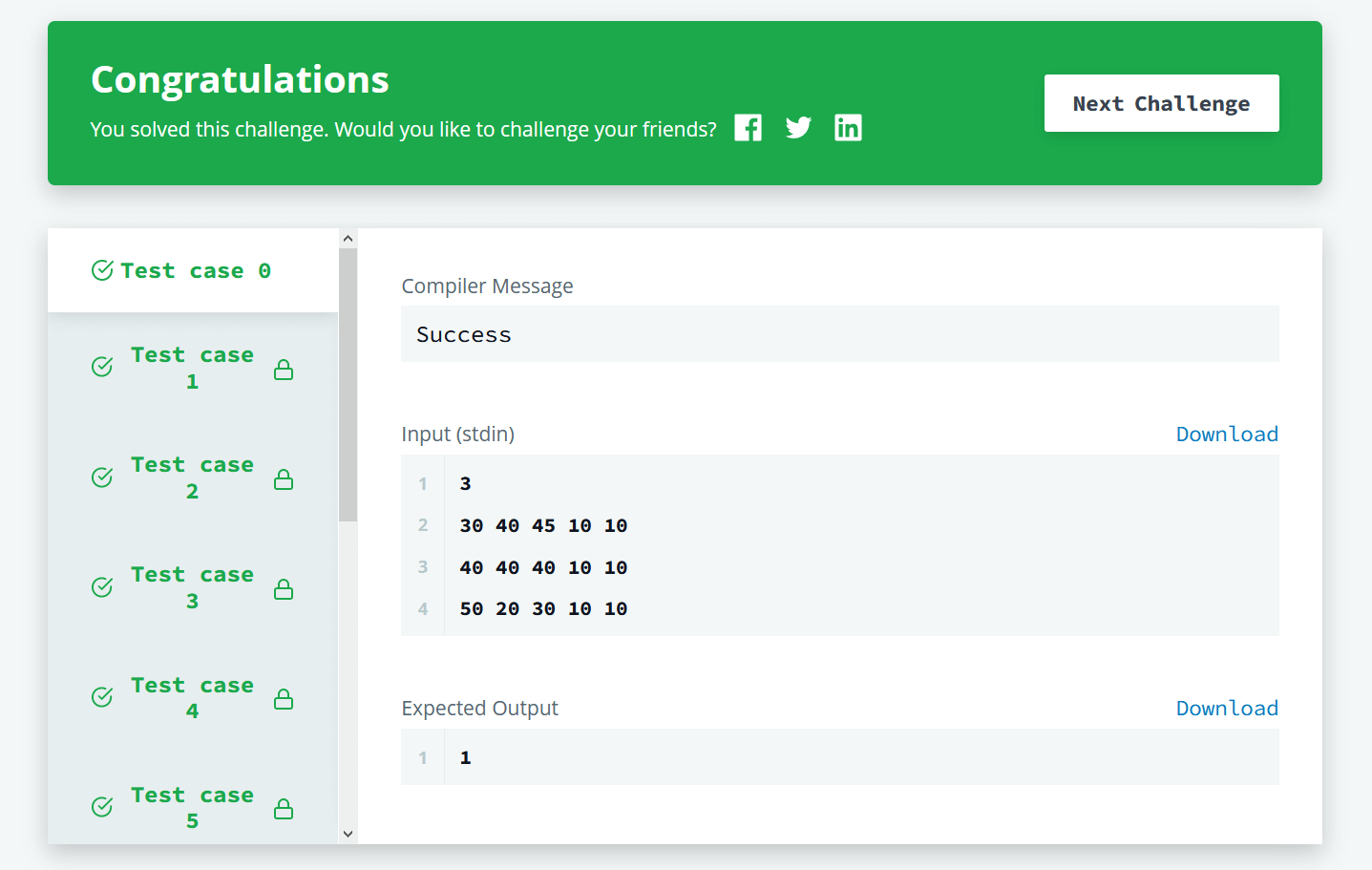This screenshot has height=870, width=1372.
Task: Select the Success compiler message text
Action: (464, 334)
